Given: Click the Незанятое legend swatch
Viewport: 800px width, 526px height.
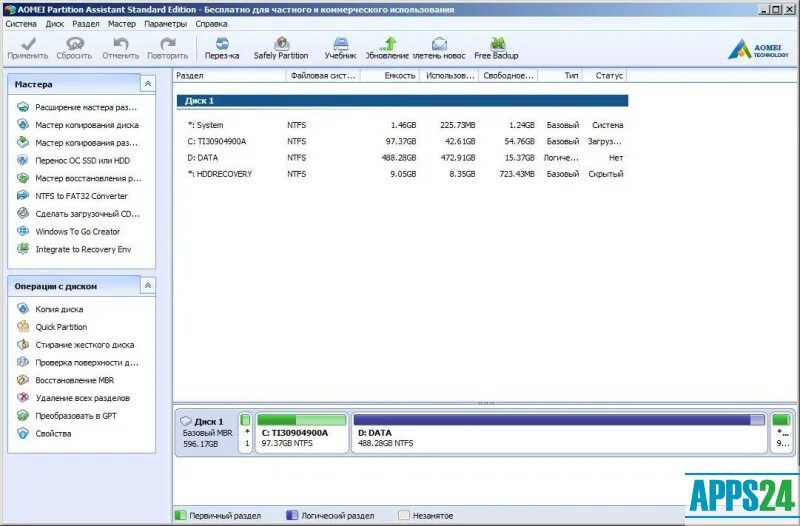Looking at the screenshot, I should pyautogui.click(x=404, y=515).
